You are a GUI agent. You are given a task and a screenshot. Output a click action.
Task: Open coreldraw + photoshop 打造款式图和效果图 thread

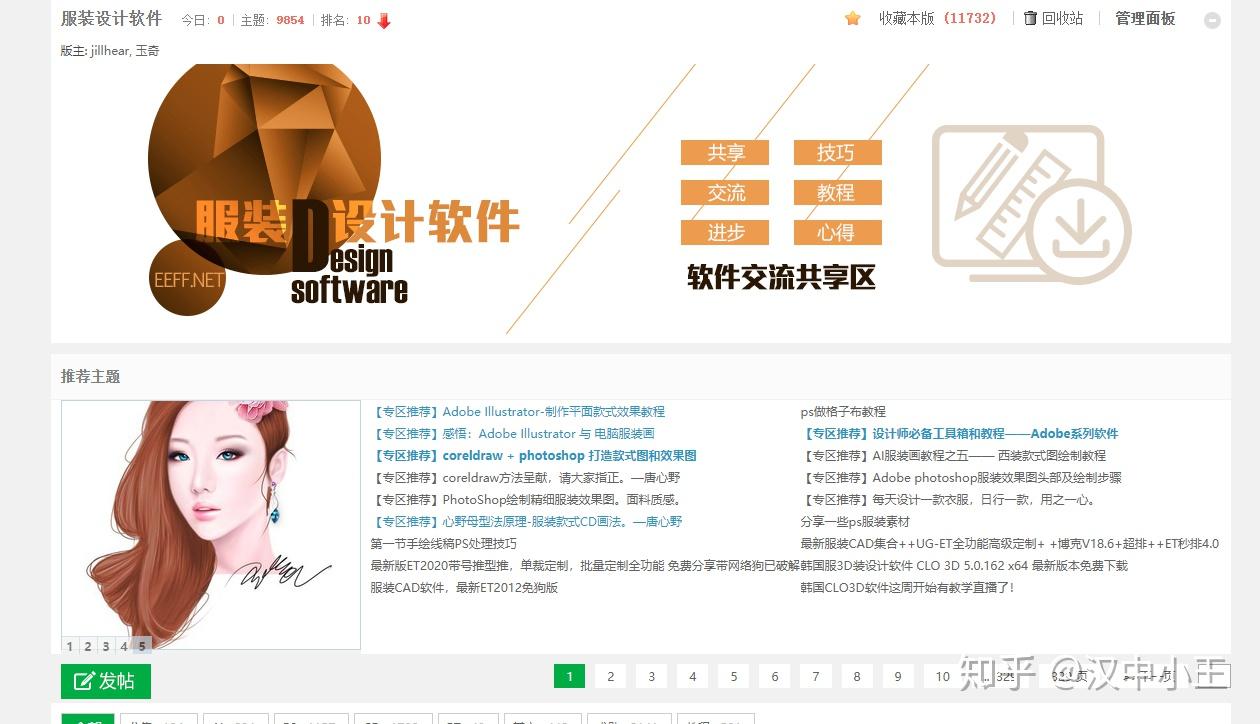coord(569,455)
